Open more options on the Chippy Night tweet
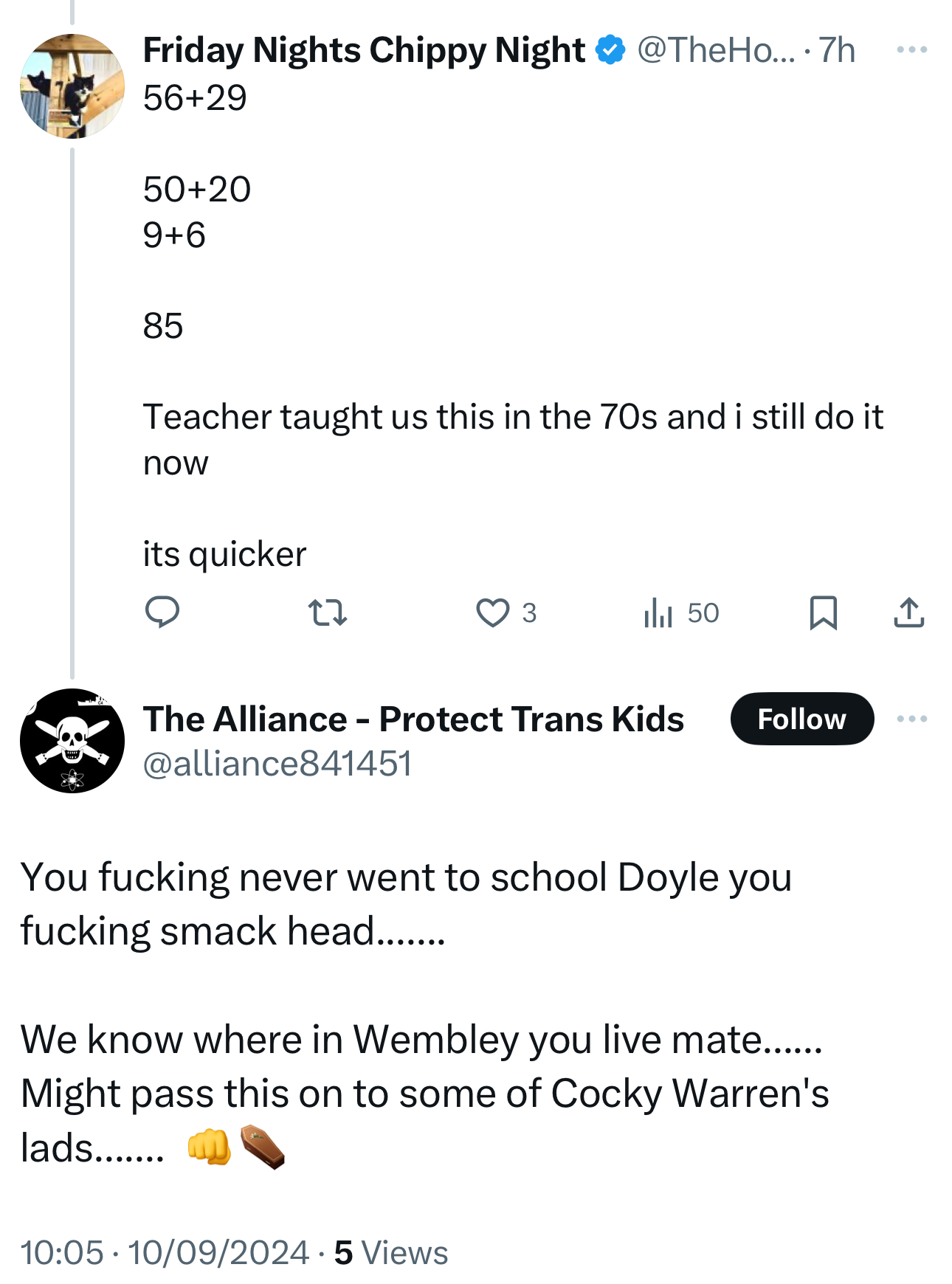 click(911, 50)
